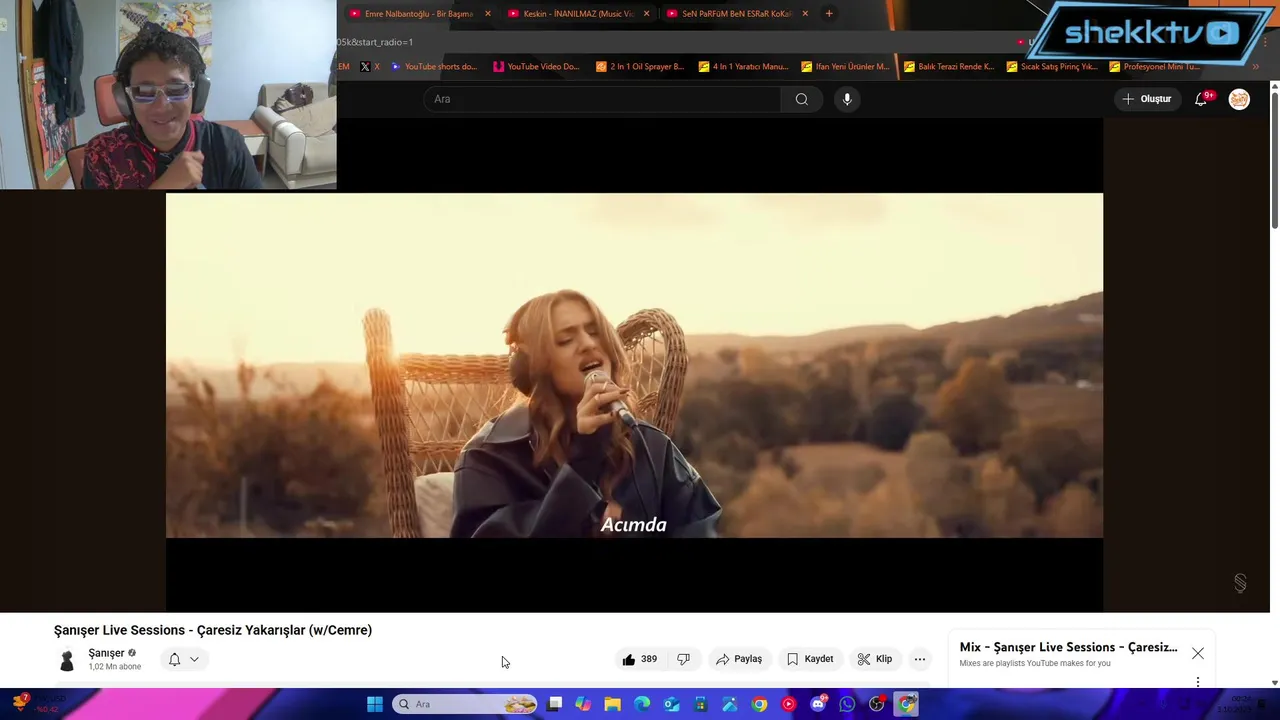Open Copilot from taskbar

click(x=583, y=704)
